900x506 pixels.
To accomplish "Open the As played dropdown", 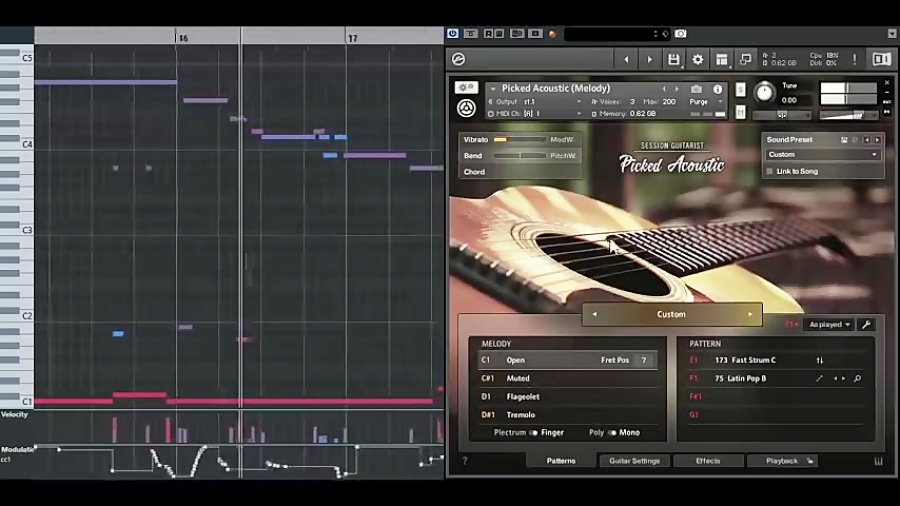I will [x=829, y=324].
